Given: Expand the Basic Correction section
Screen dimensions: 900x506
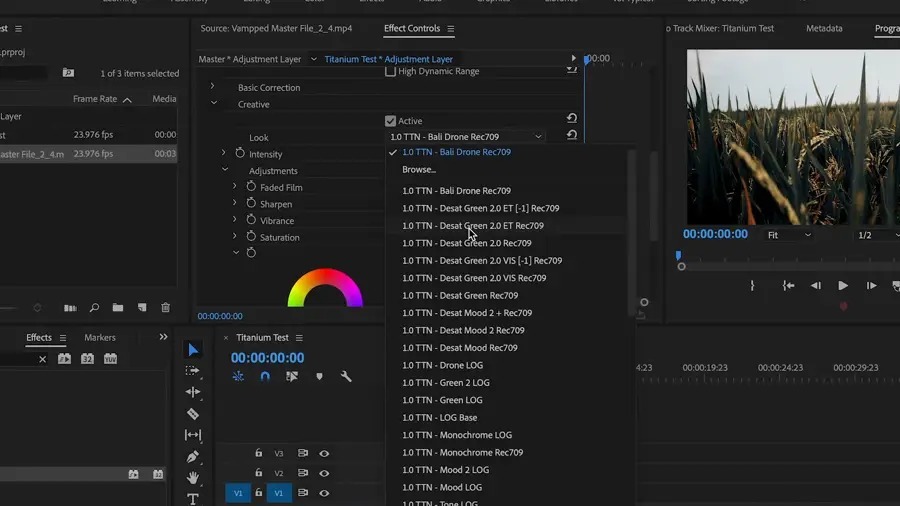Looking at the screenshot, I should coord(212,87).
